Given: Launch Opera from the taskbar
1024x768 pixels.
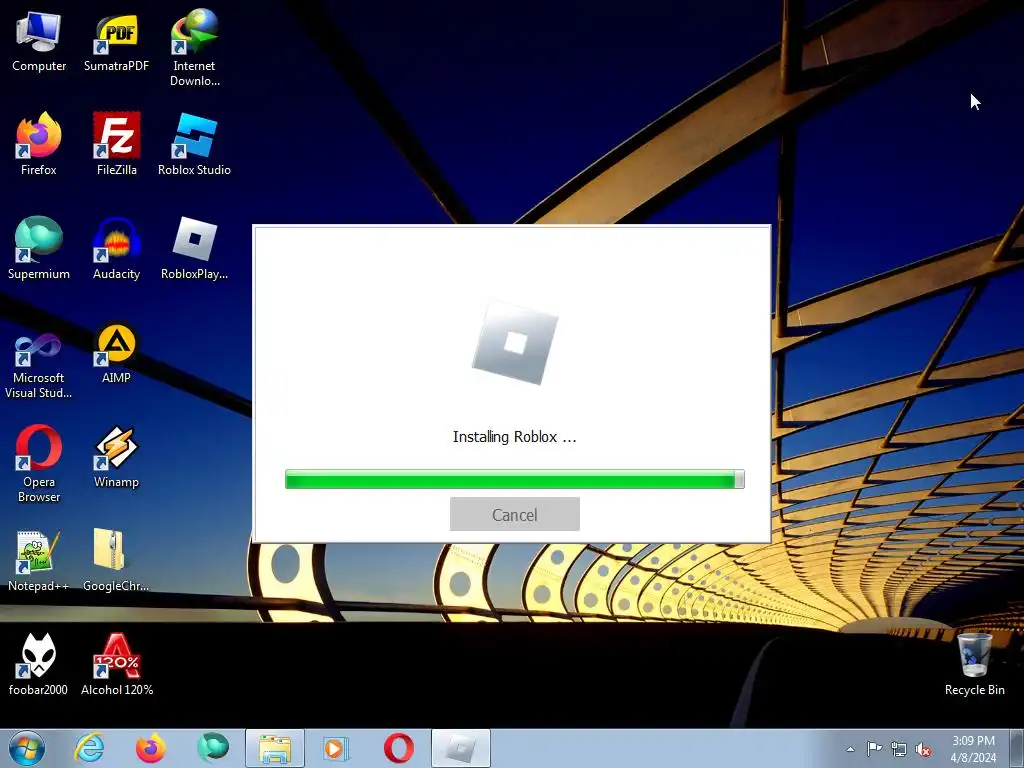Looking at the screenshot, I should coord(398,748).
